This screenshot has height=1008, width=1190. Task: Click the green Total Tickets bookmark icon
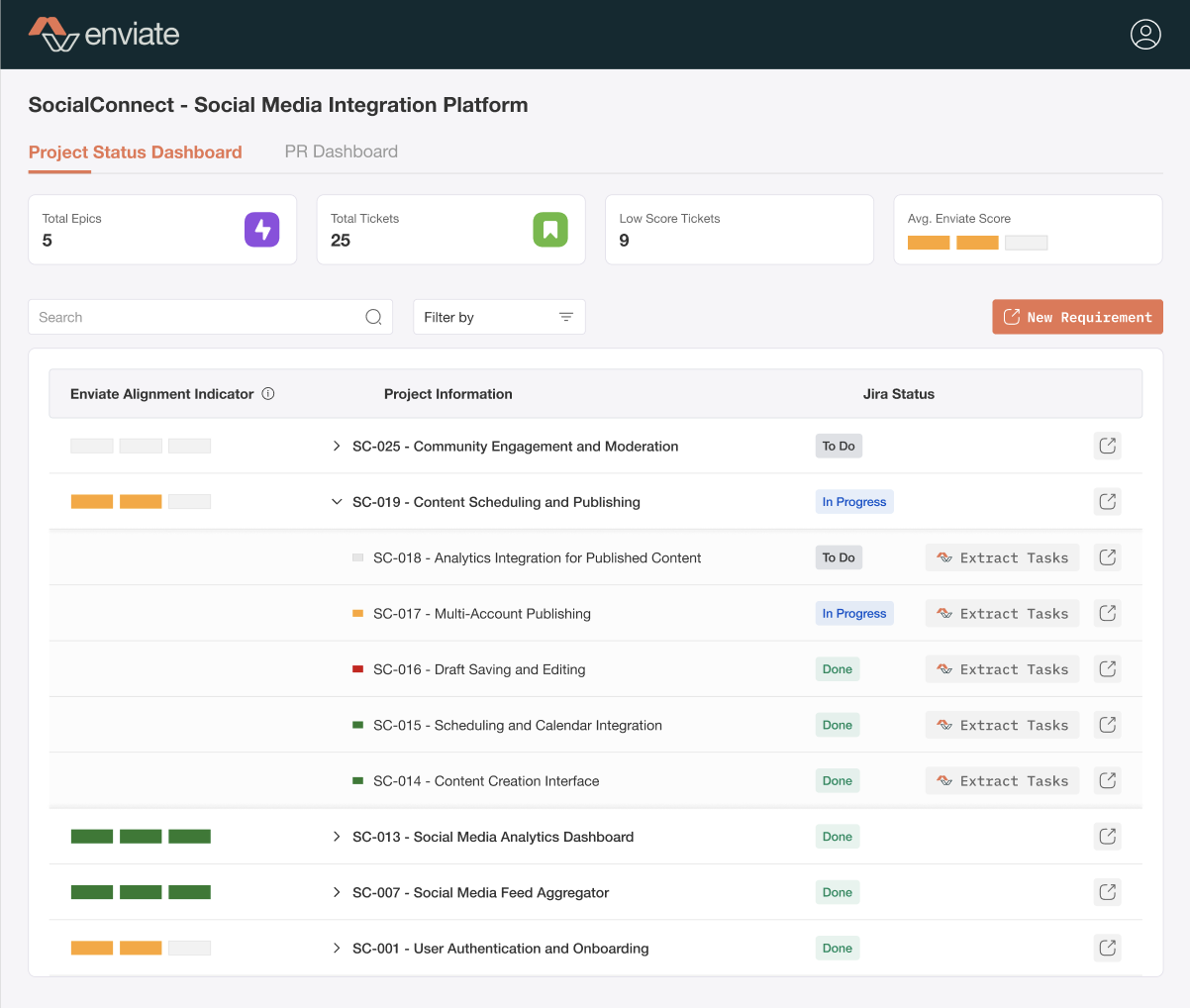[550, 230]
